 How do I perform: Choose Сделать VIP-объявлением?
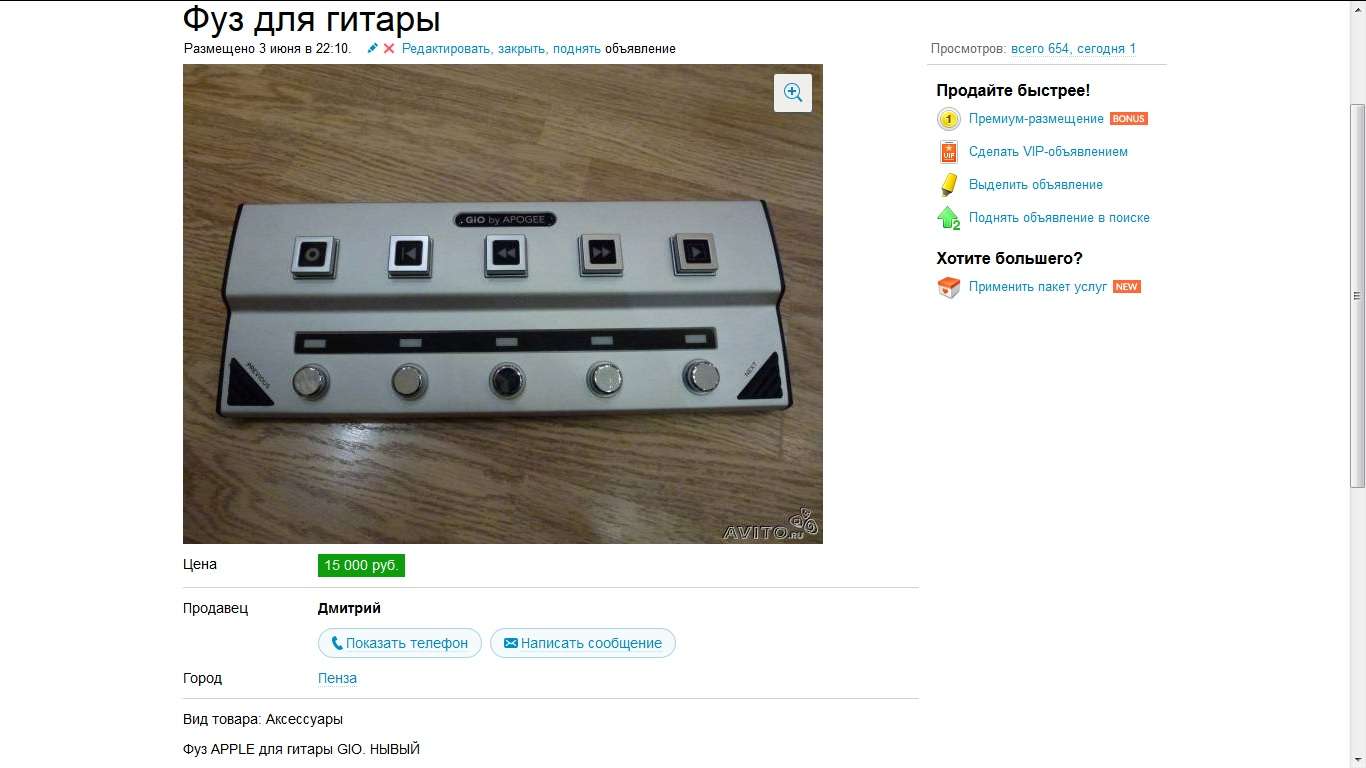click(x=1048, y=152)
